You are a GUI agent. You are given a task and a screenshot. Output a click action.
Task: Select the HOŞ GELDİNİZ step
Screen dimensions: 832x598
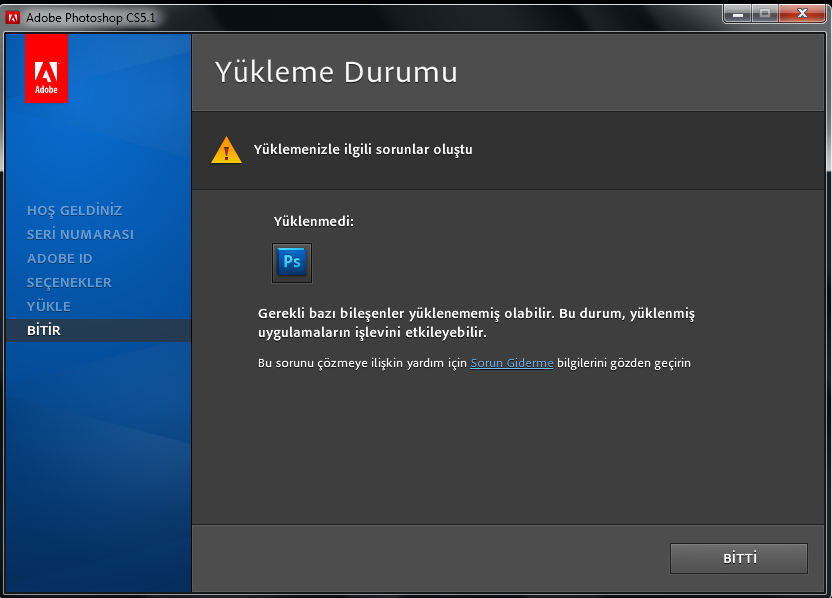coord(74,210)
